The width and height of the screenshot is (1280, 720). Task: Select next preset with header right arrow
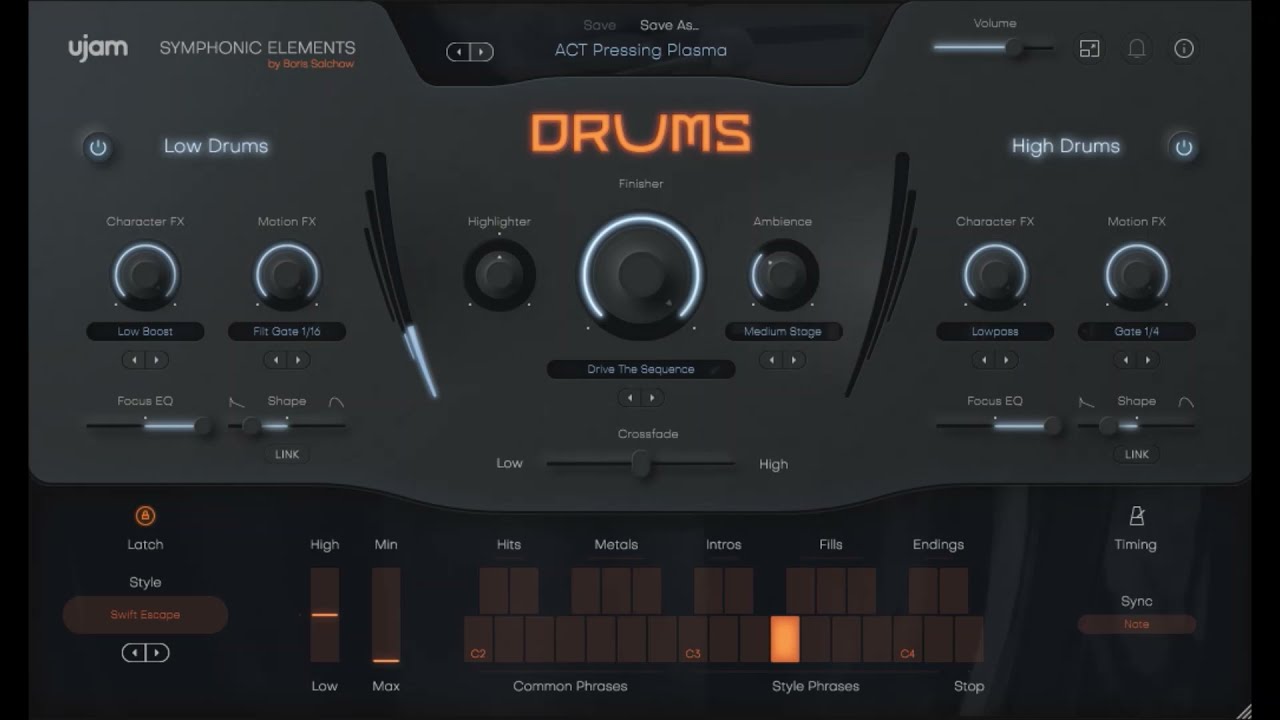pyautogui.click(x=482, y=52)
